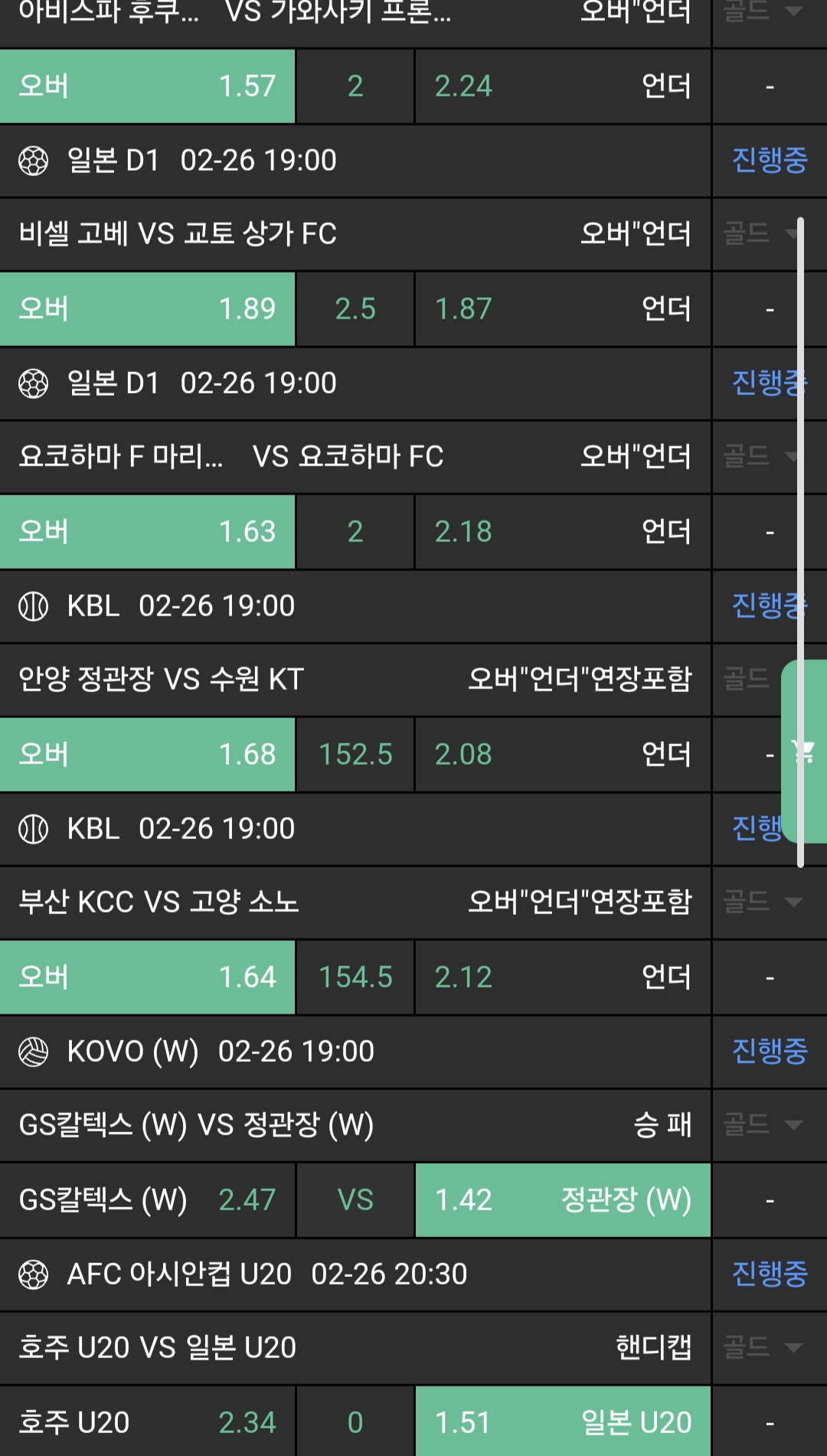827x1456 pixels.
Task: Select 언더 2.18 for Yokohama derby
Action: click(x=562, y=532)
